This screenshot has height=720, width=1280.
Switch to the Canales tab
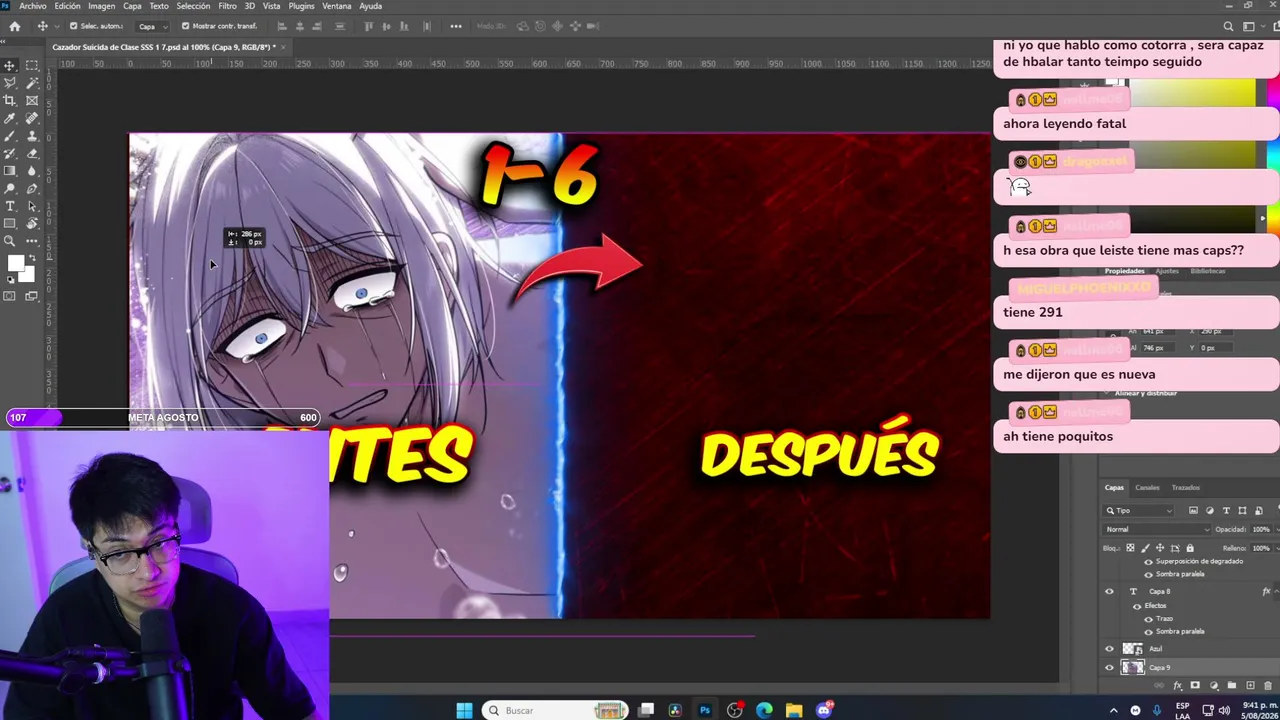pos(1147,488)
